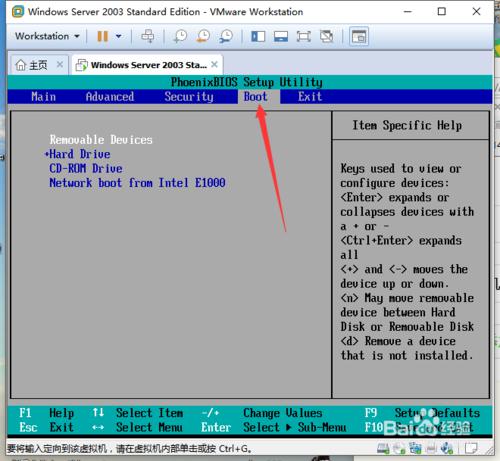Click the VMware Workstation title bar icon
Image resolution: width=500 pixels, height=461 pixels.
click(x=18, y=12)
